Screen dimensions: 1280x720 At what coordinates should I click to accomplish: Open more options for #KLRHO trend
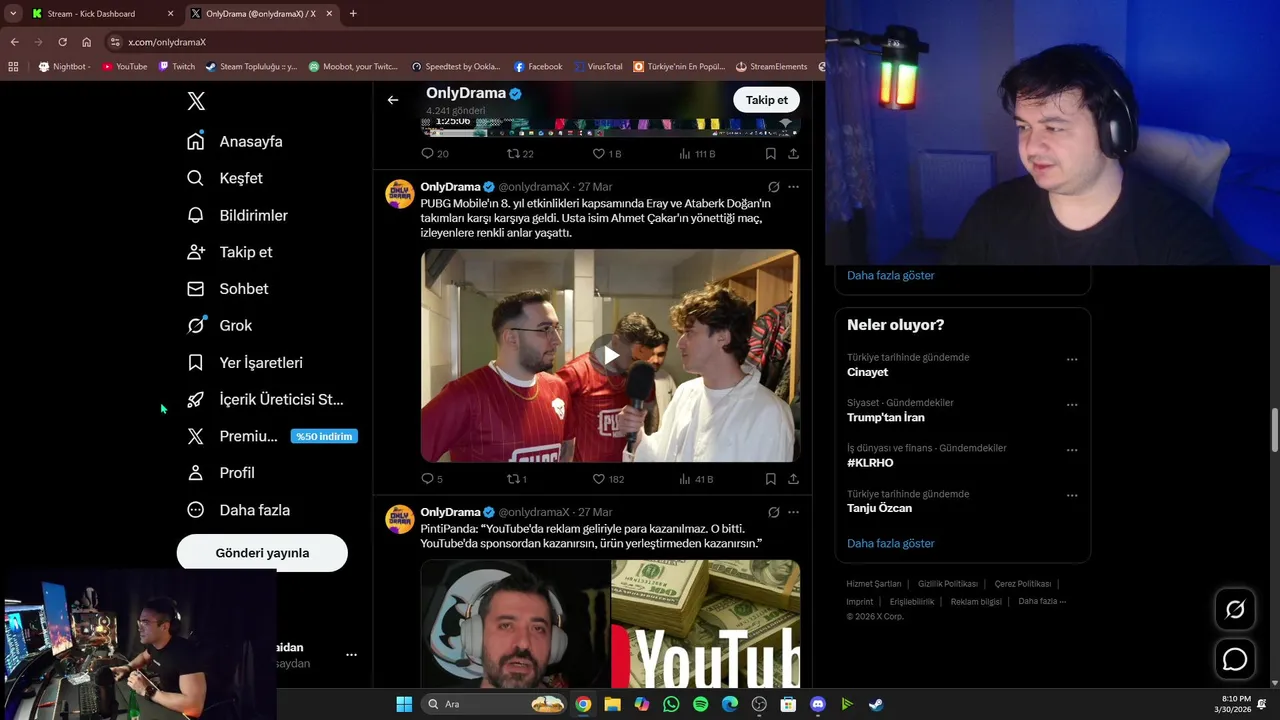(1072, 450)
